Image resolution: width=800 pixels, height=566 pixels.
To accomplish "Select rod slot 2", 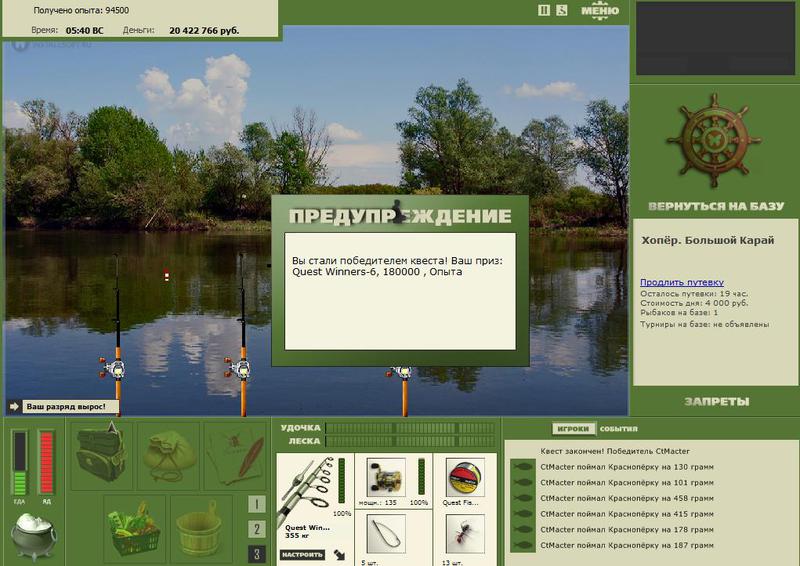I will pos(257,529).
